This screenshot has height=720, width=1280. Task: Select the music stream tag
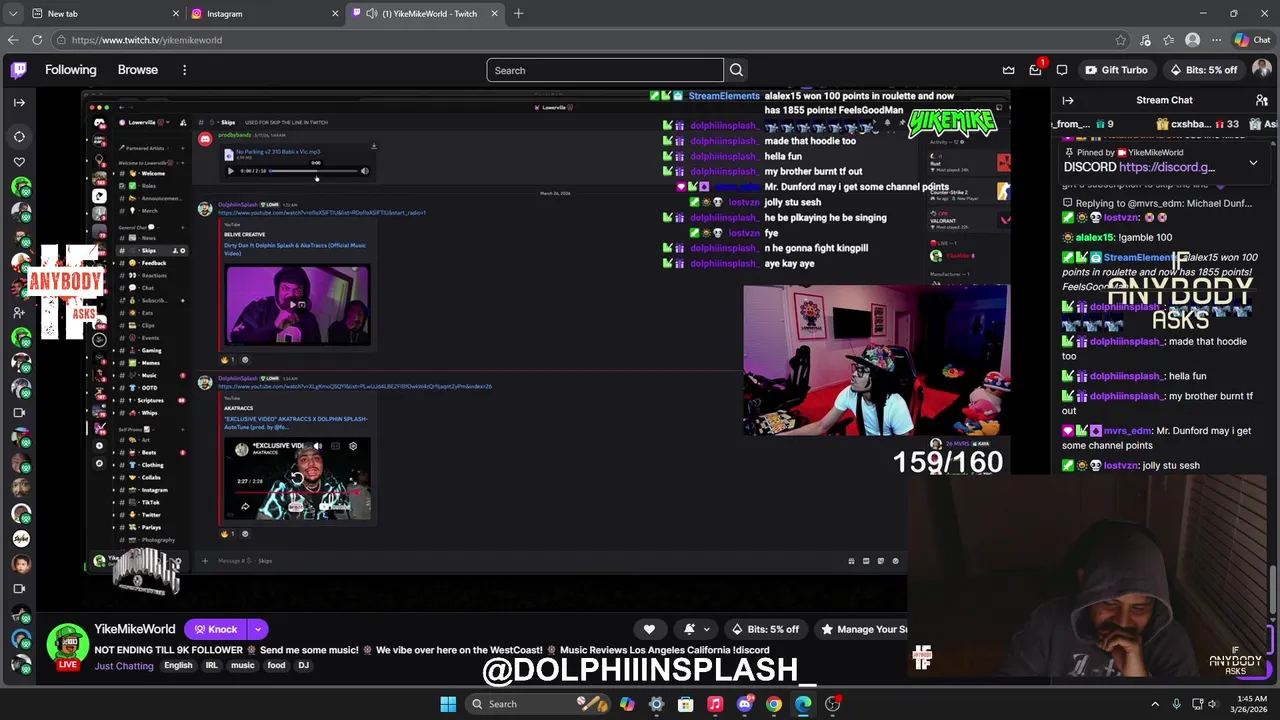[x=243, y=666]
